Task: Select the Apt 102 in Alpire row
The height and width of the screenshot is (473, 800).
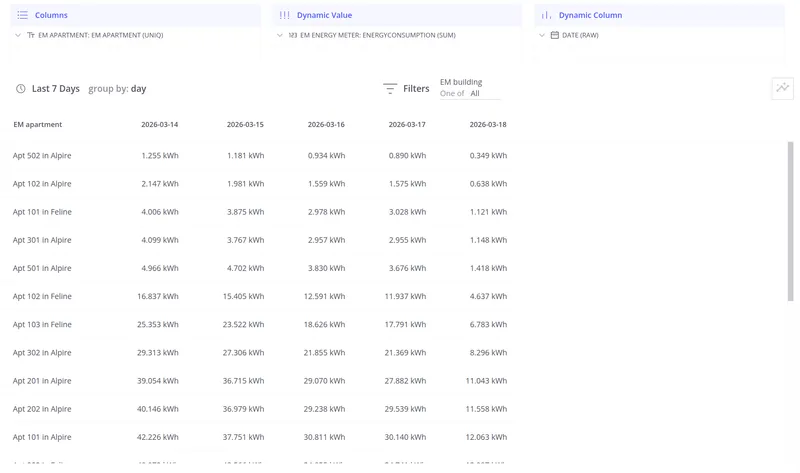Action: tap(260, 184)
